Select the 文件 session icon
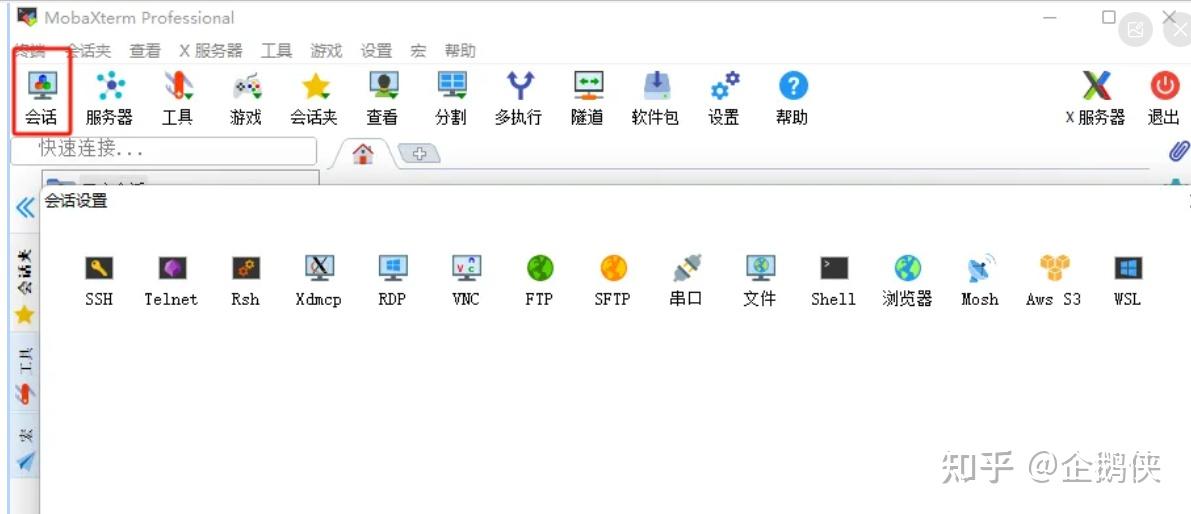1191x514 pixels. click(760, 280)
